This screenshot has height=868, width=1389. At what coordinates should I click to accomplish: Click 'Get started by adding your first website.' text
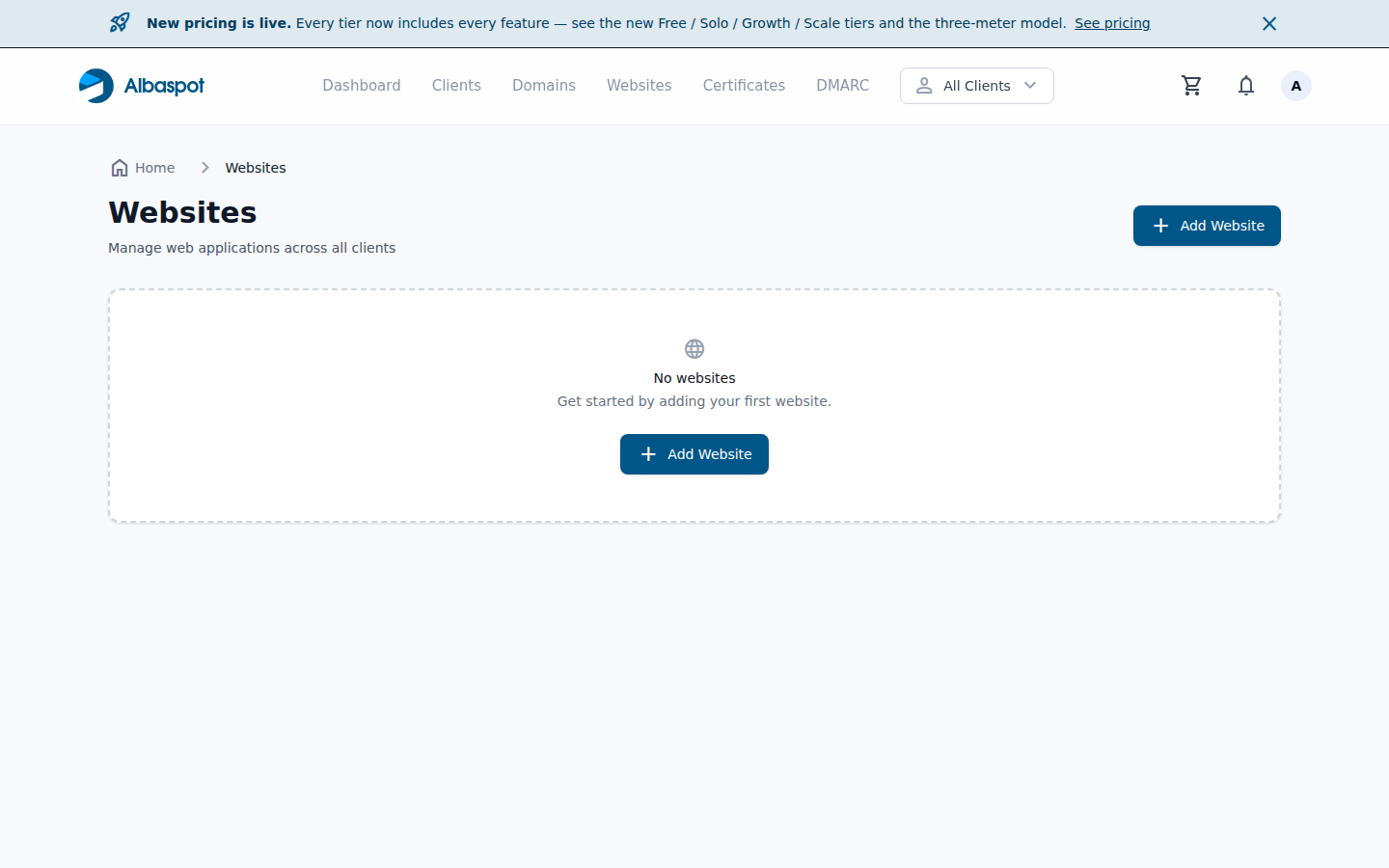point(694,401)
